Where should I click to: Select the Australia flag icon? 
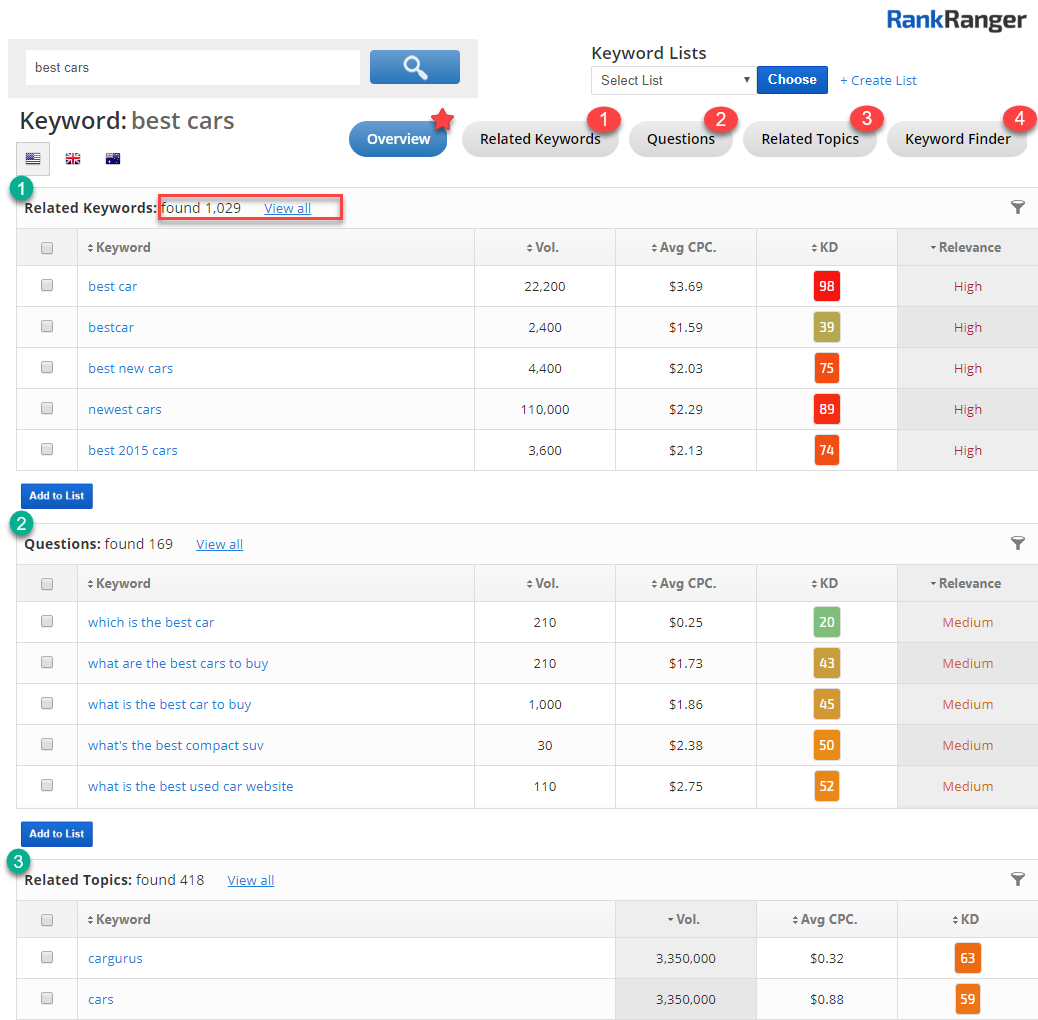click(113, 159)
